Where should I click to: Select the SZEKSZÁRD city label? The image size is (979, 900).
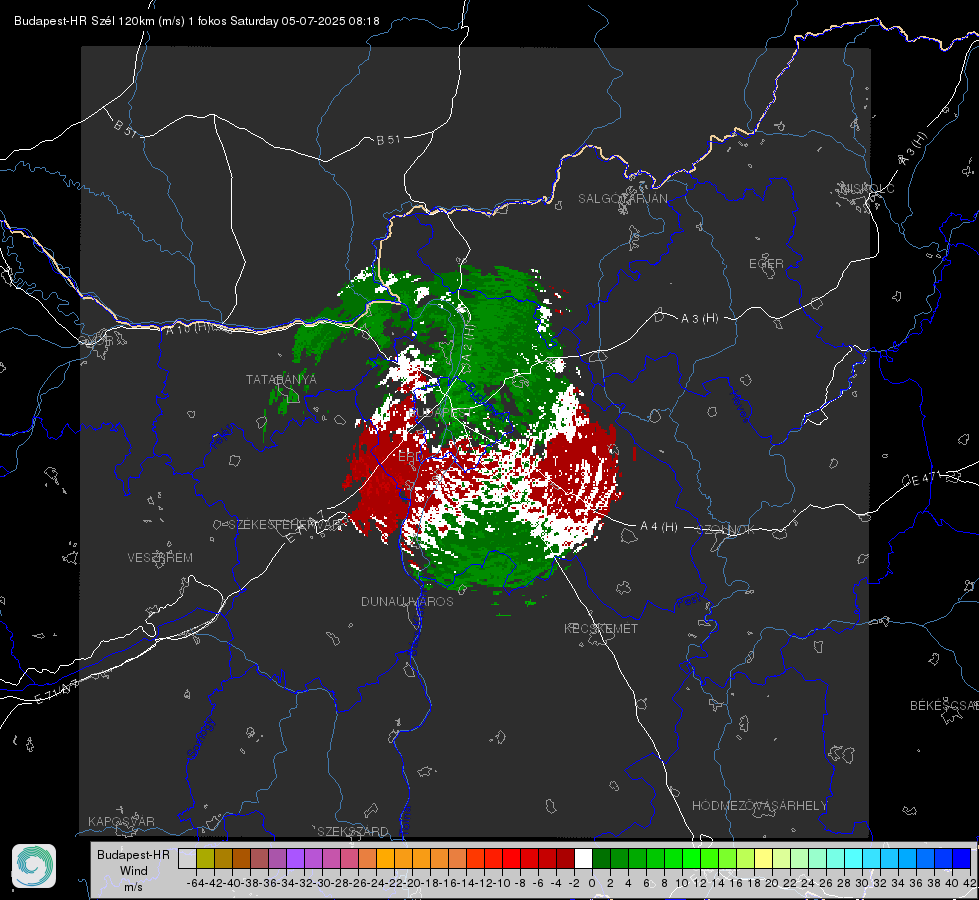click(353, 831)
